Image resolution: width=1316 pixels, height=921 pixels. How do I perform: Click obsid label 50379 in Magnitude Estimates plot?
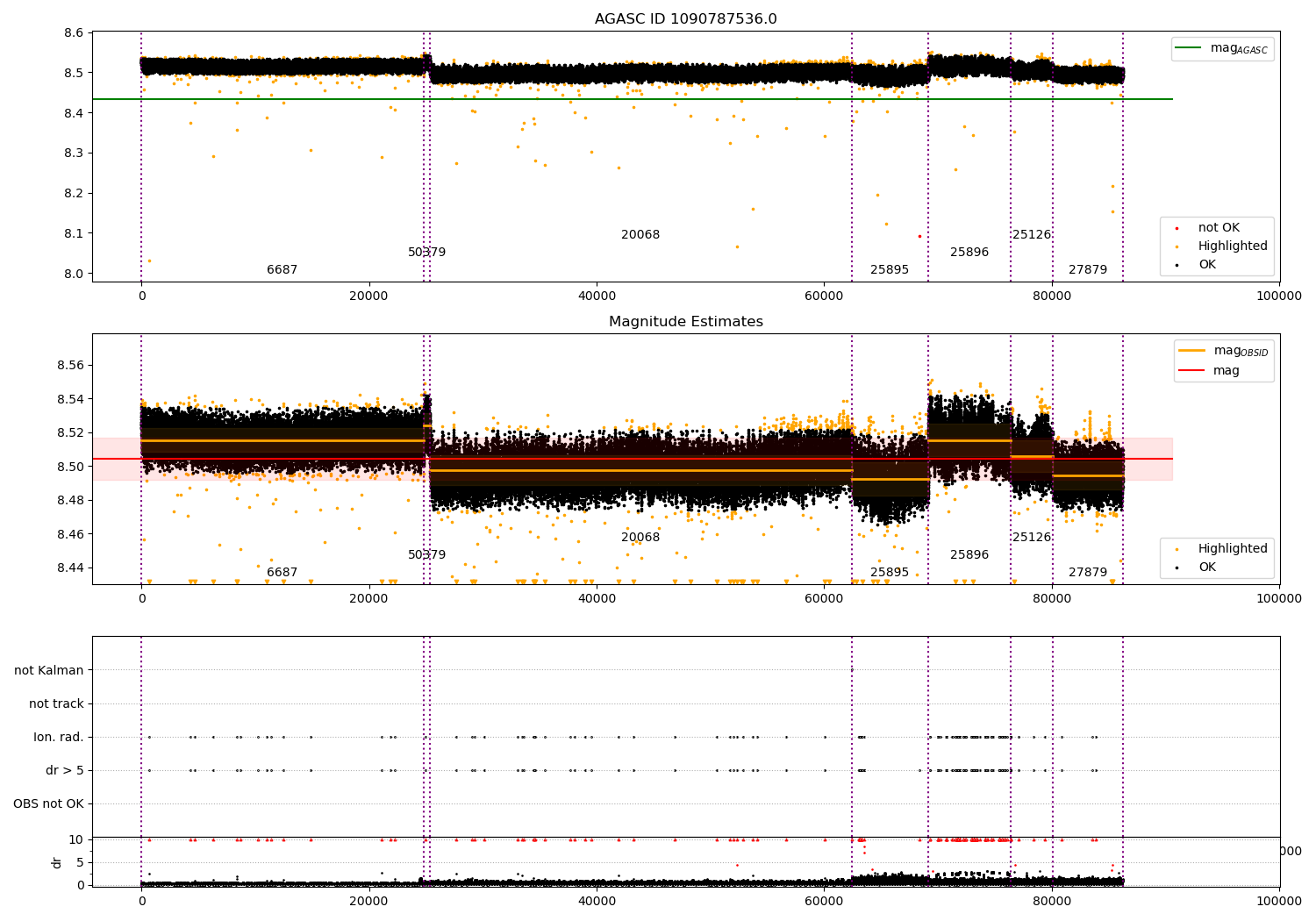(x=427, y=555)
